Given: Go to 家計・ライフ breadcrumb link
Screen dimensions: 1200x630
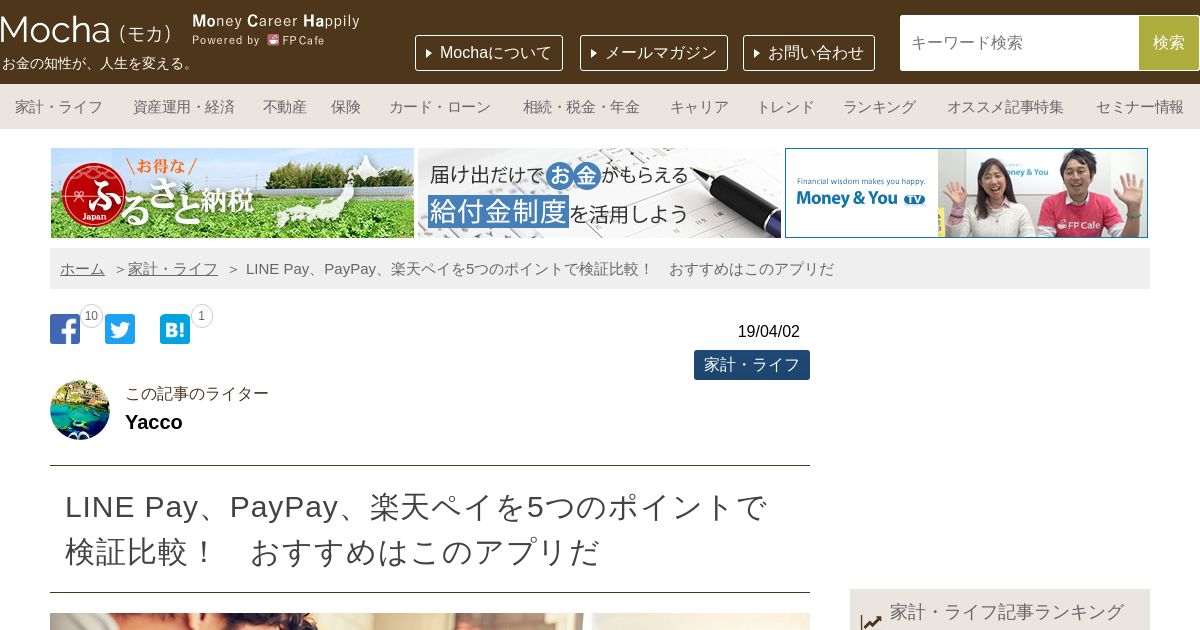Looking at the screenshot, I should (173, 269).
